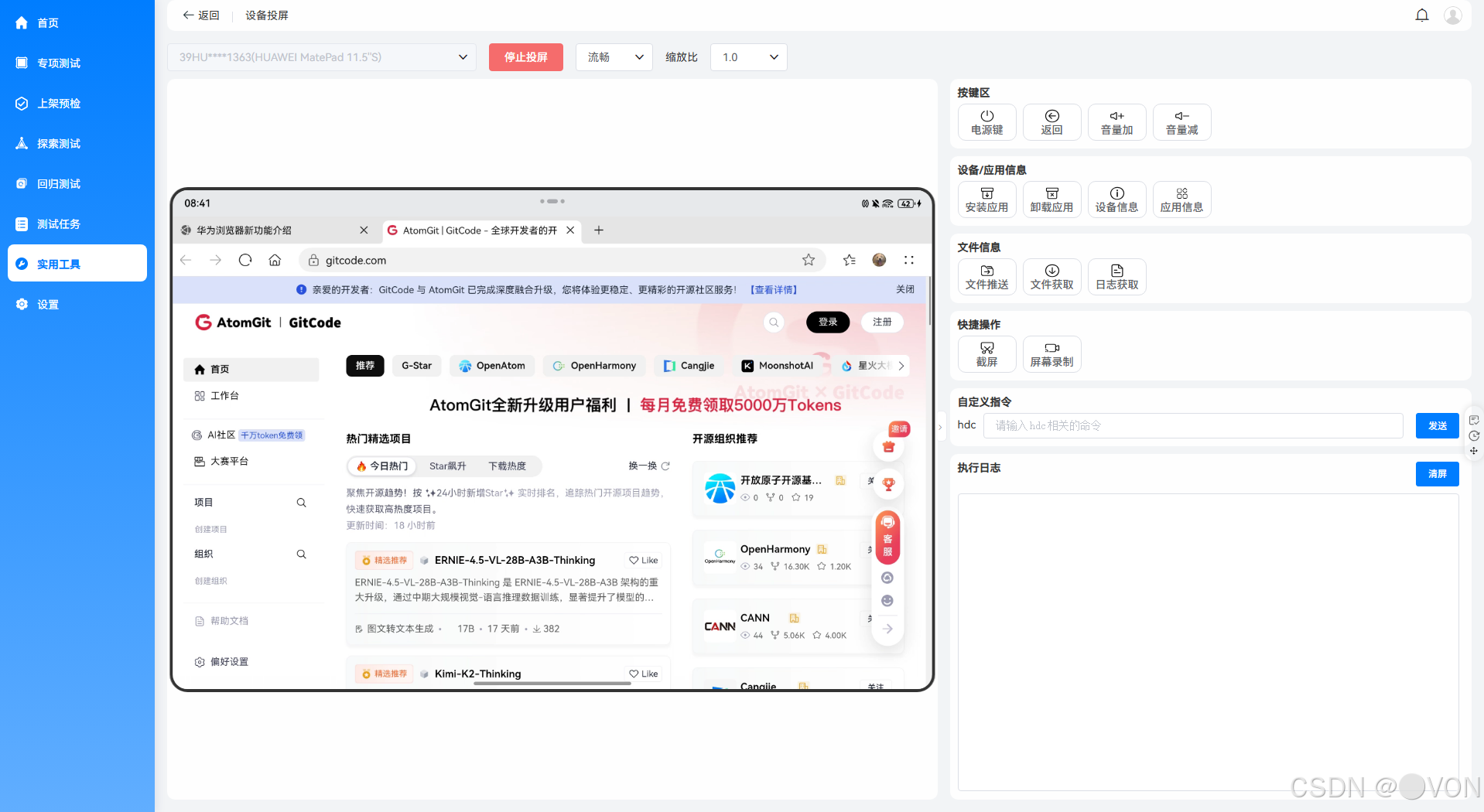1484x812 pixels.
Task: Start 屏幕录制 screen recording
Action: pyautogui.click(x=1051, y=353)
